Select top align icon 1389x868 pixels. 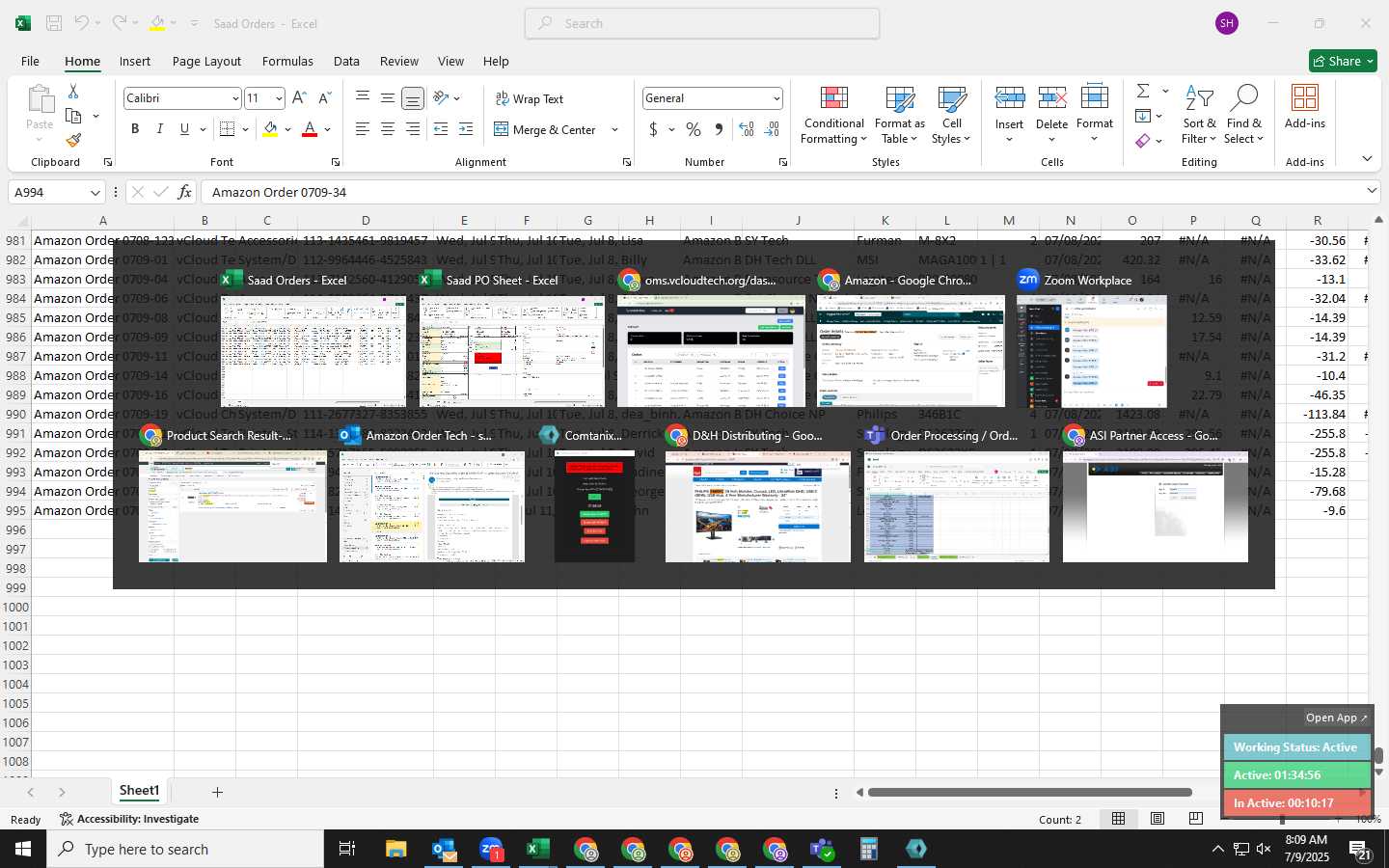[x=363, y=98]
